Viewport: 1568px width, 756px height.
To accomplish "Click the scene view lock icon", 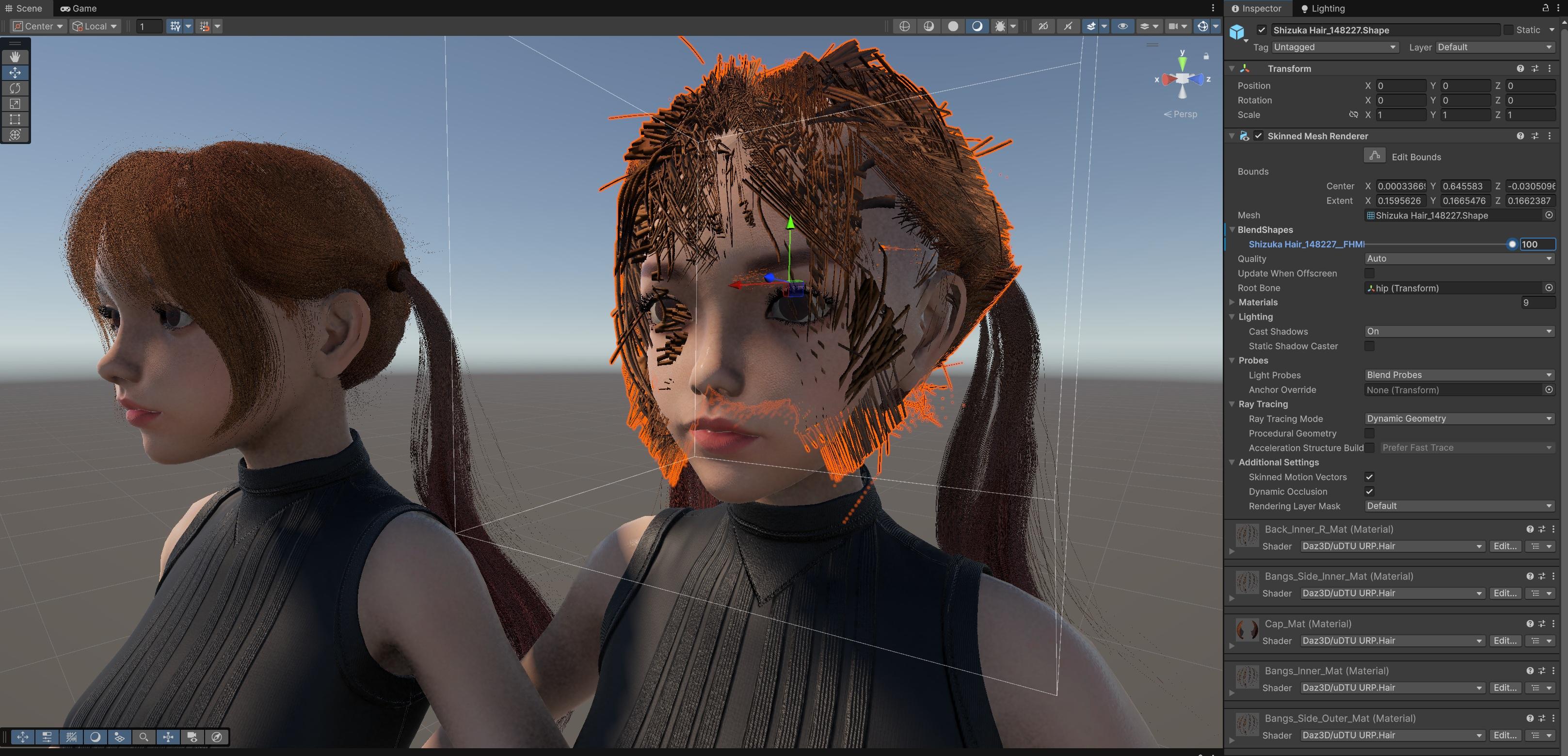I will click(x=1206, y=56).
